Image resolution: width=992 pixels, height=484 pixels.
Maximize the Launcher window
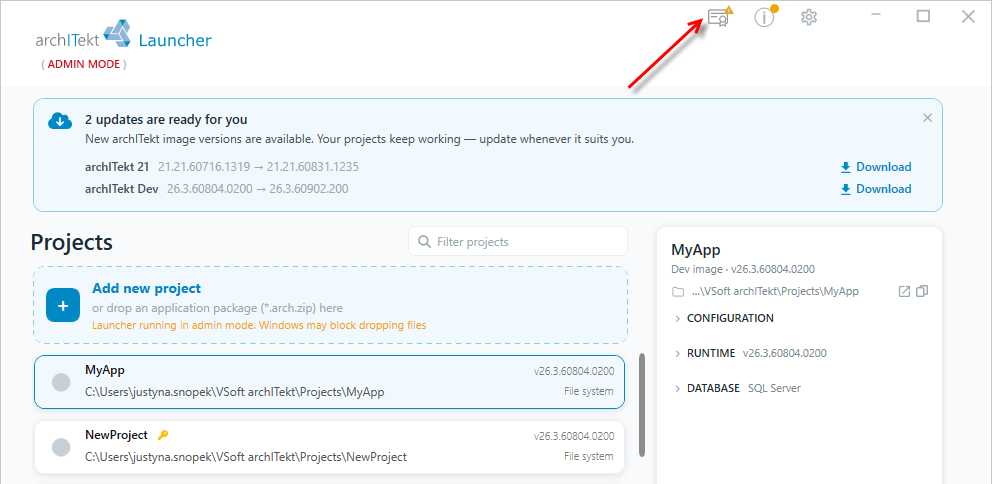(924, 16)
